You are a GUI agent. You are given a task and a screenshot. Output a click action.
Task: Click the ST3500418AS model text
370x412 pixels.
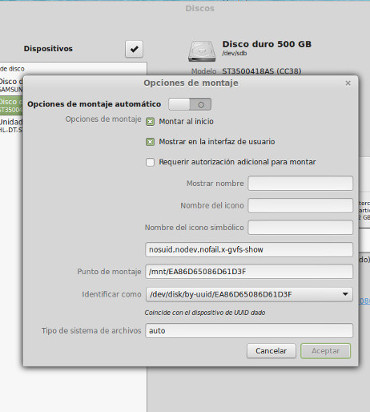262,71
